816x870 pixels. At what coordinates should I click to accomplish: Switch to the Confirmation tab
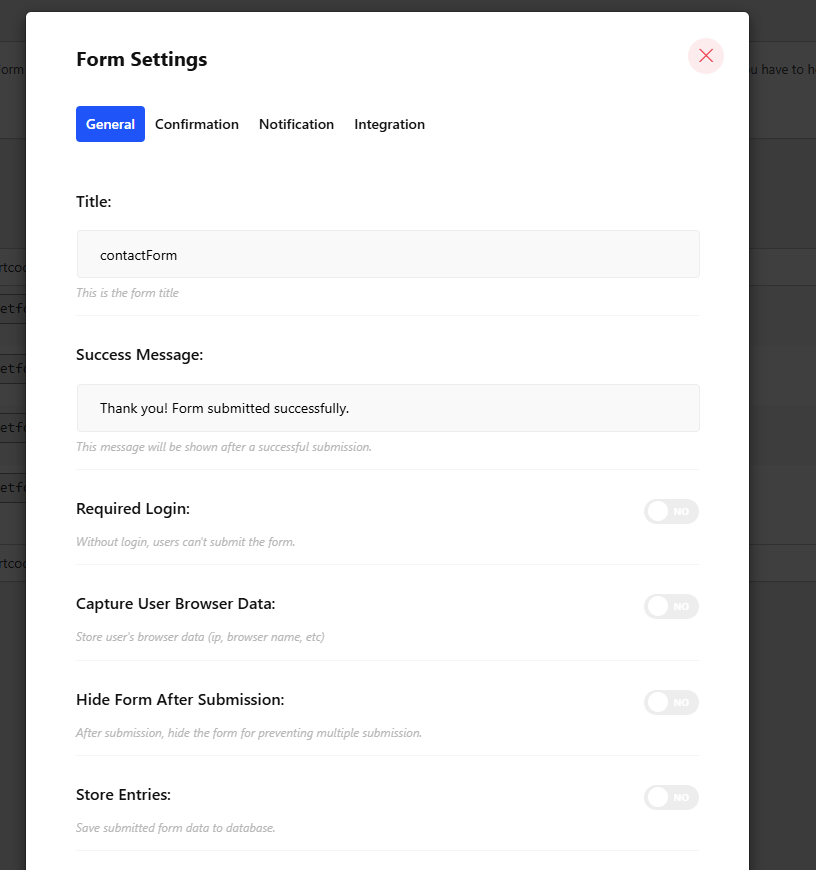(x=197, y=124)
